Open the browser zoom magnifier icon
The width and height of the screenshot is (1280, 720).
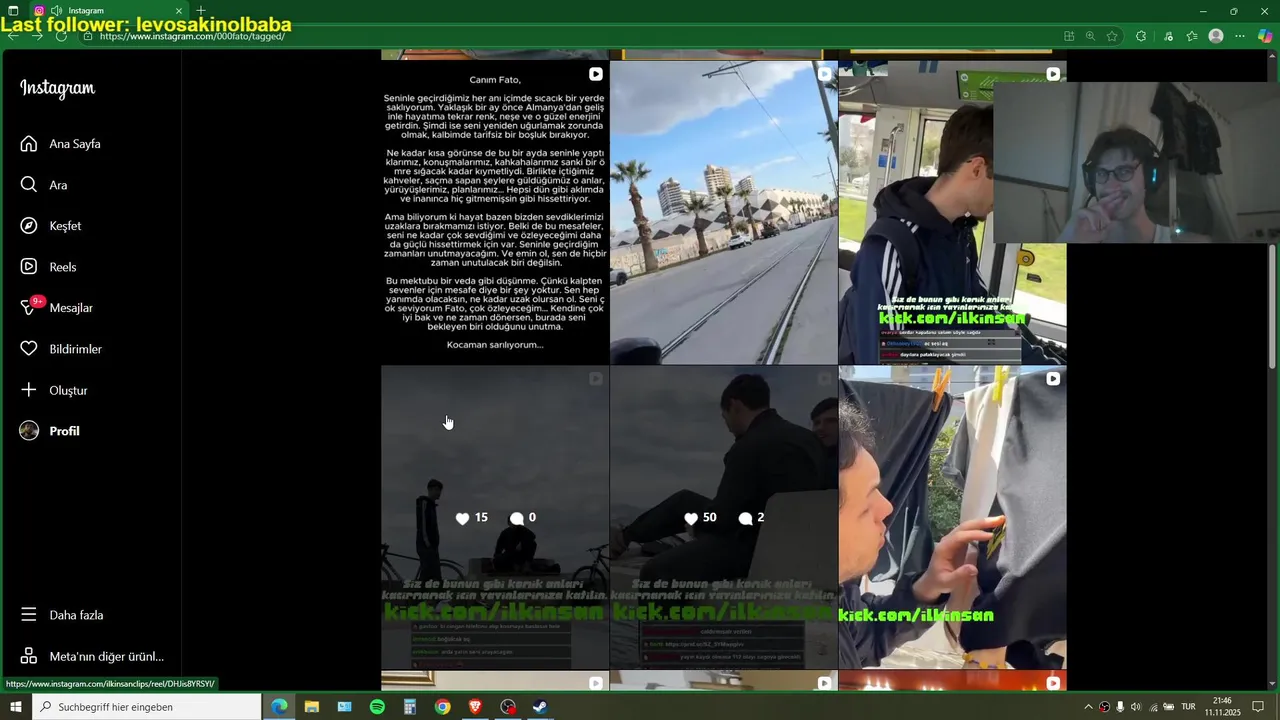[1090, 36]
